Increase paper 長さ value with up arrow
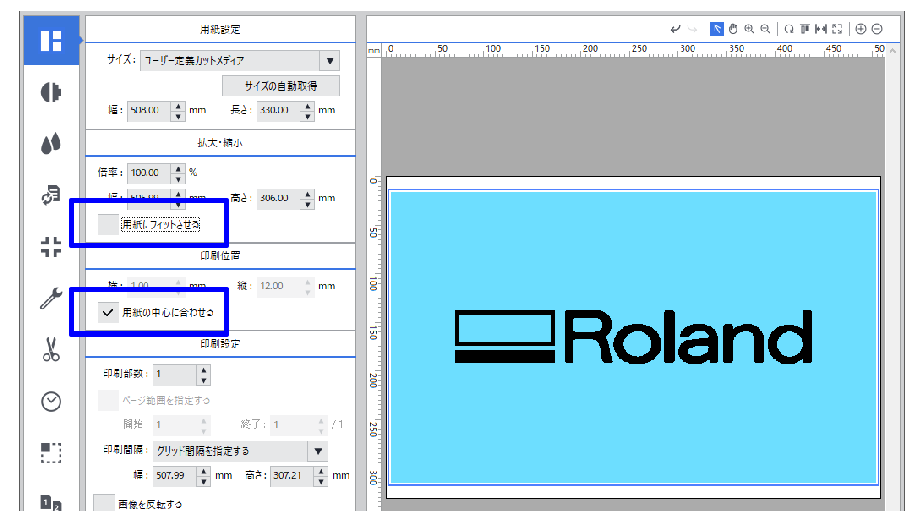 308,106
